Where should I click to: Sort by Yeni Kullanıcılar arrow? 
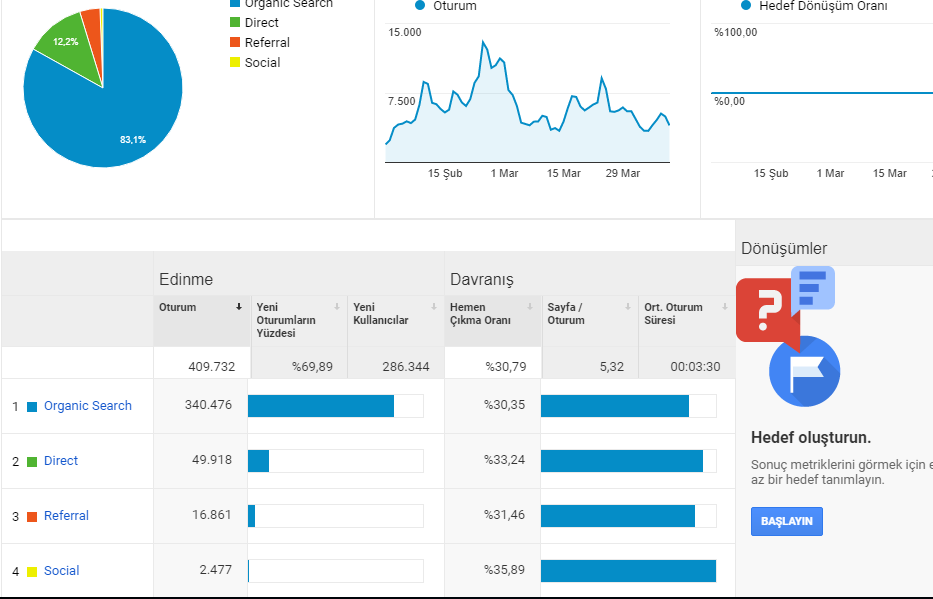click(x=434, y=307)
